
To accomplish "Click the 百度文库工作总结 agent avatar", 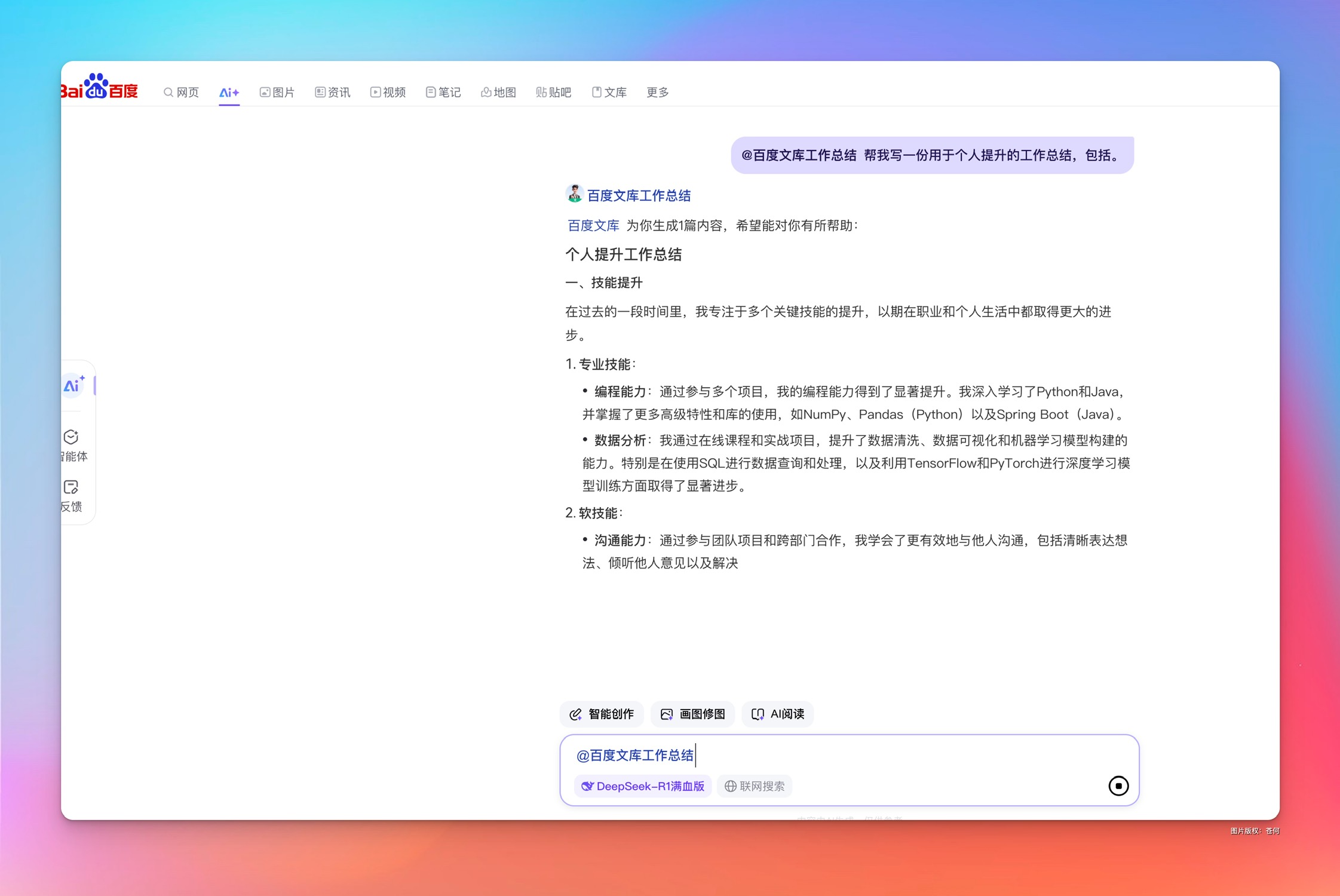I will coord(574,194).
